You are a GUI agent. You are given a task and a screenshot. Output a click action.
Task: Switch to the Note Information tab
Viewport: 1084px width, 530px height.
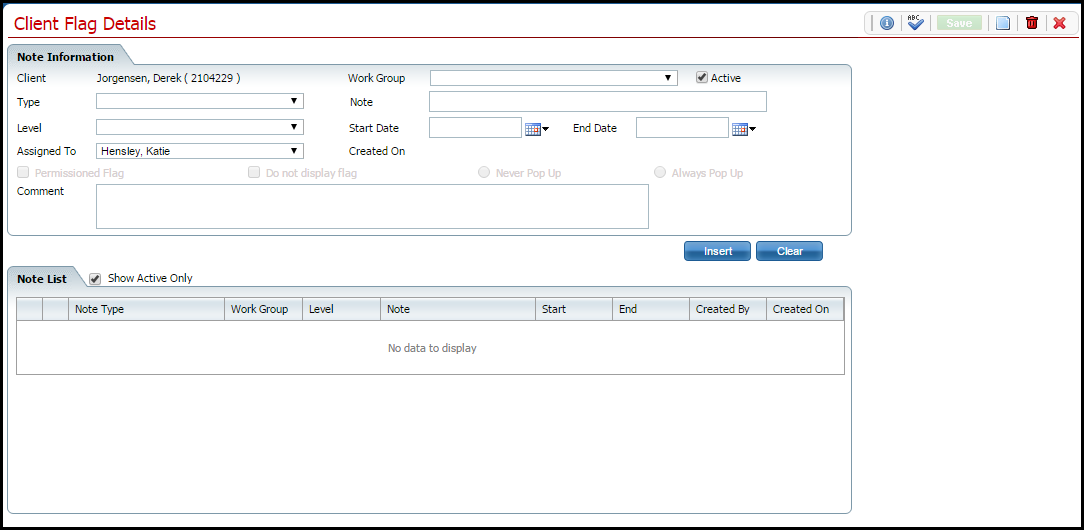[65, 57]
